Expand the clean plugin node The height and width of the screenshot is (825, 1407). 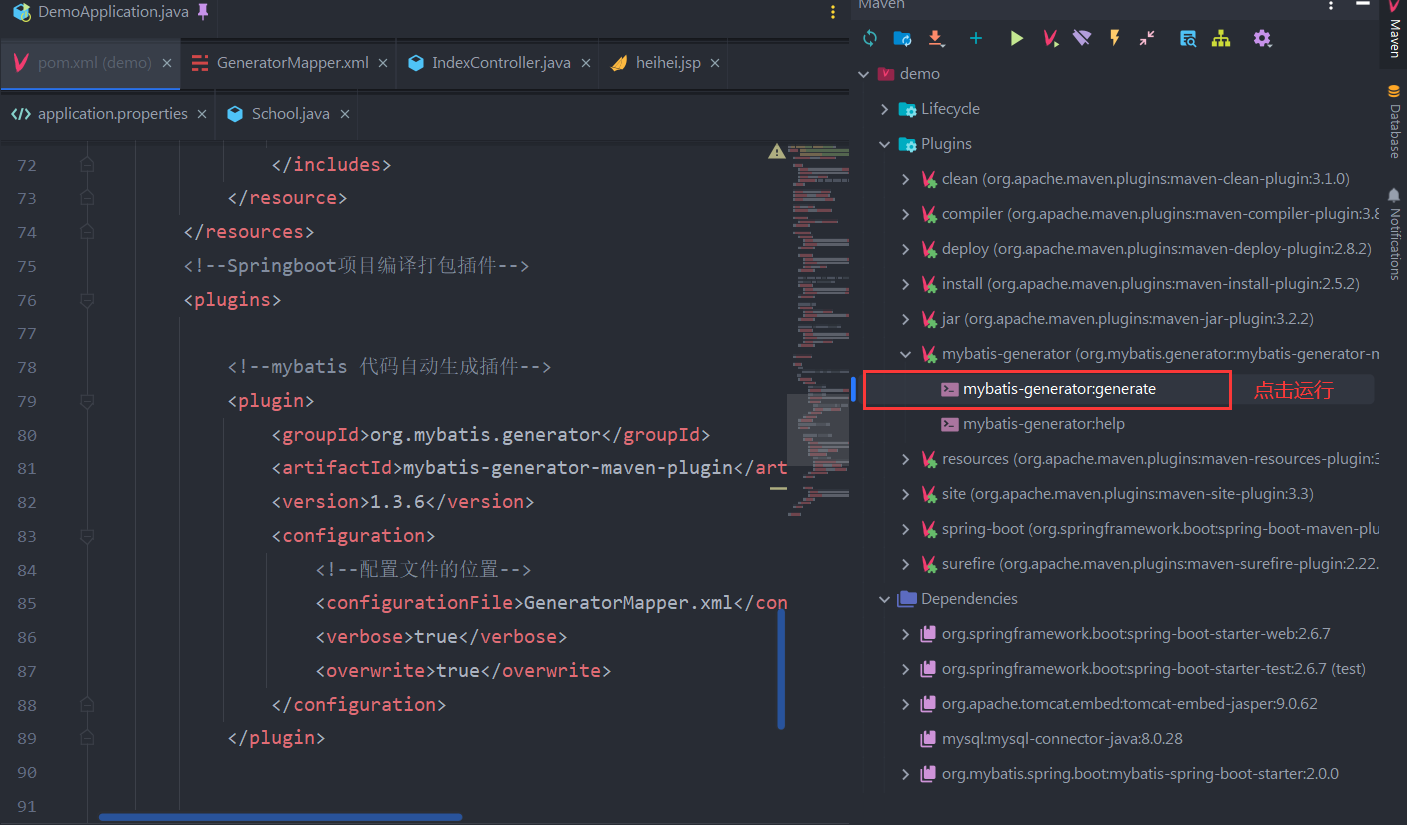[x=906, y=179]
